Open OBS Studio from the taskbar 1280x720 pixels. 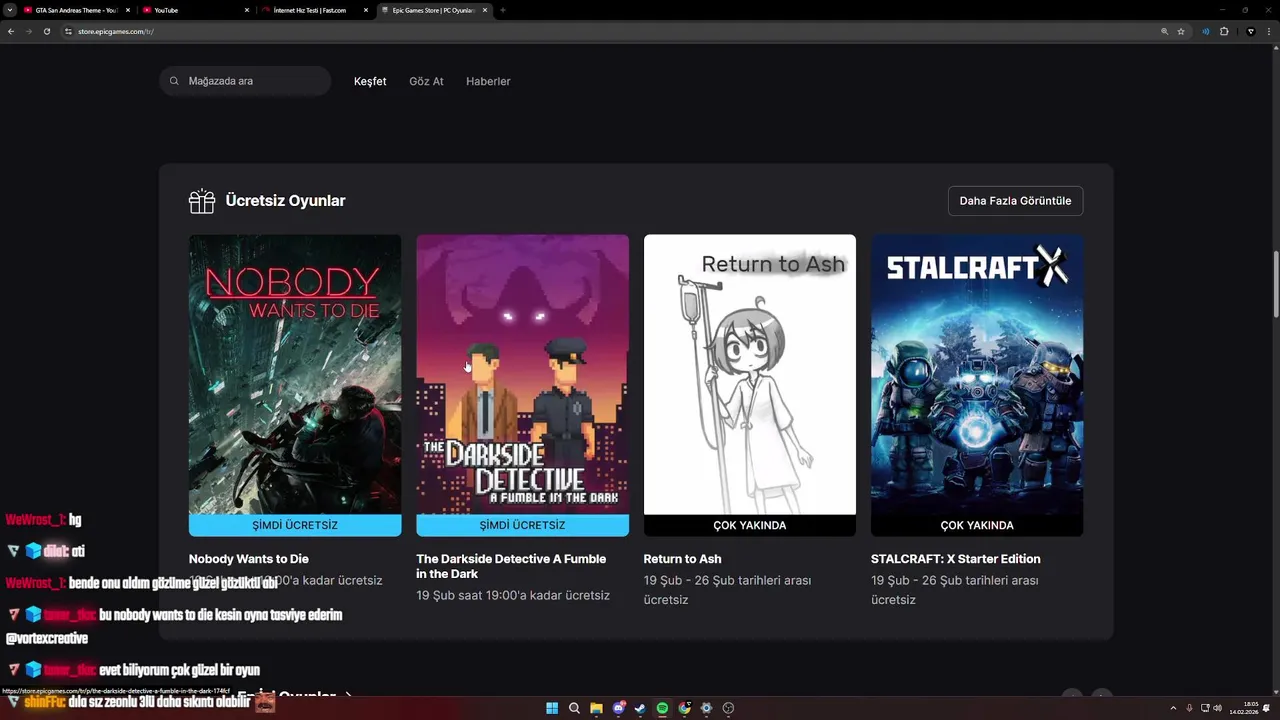coord(728,708)
